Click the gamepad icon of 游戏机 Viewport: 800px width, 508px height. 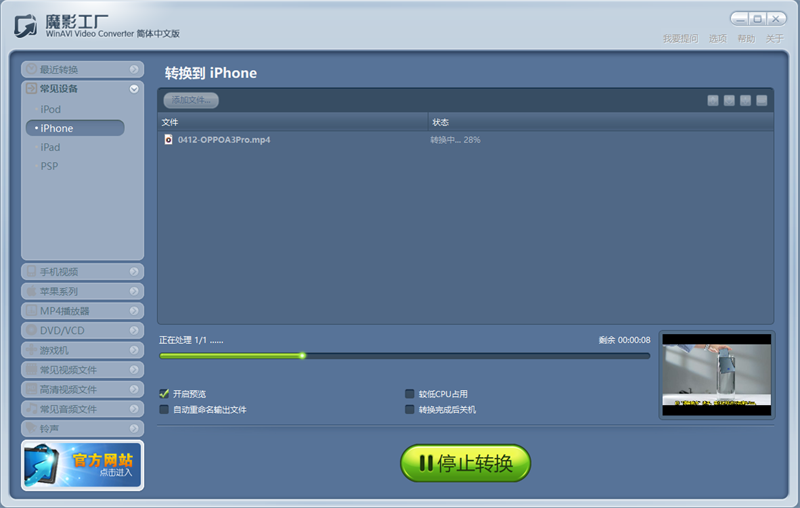point(31,349)
